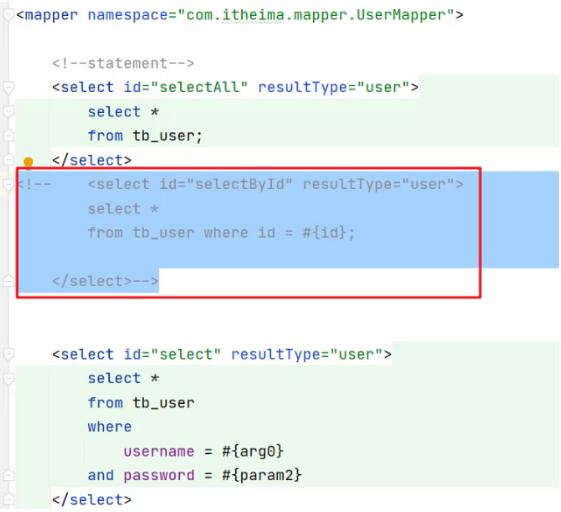
Task: Collapse the select id="select" tag fold marker
Action: point(8,354)
